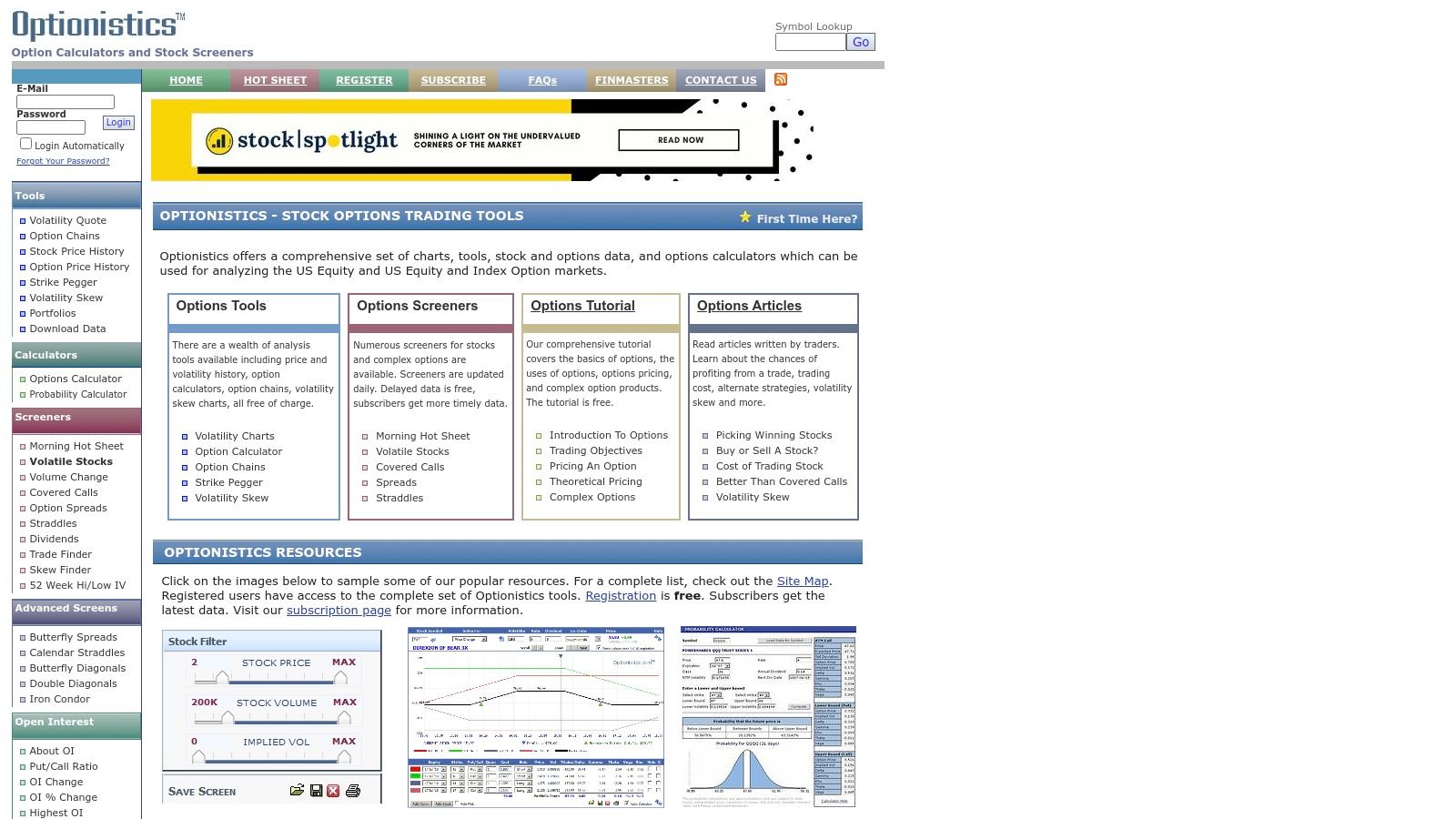The image size is (1456, 819).
Task: Click the Stock Price minimum slider handle
Action: pos(223,678)
